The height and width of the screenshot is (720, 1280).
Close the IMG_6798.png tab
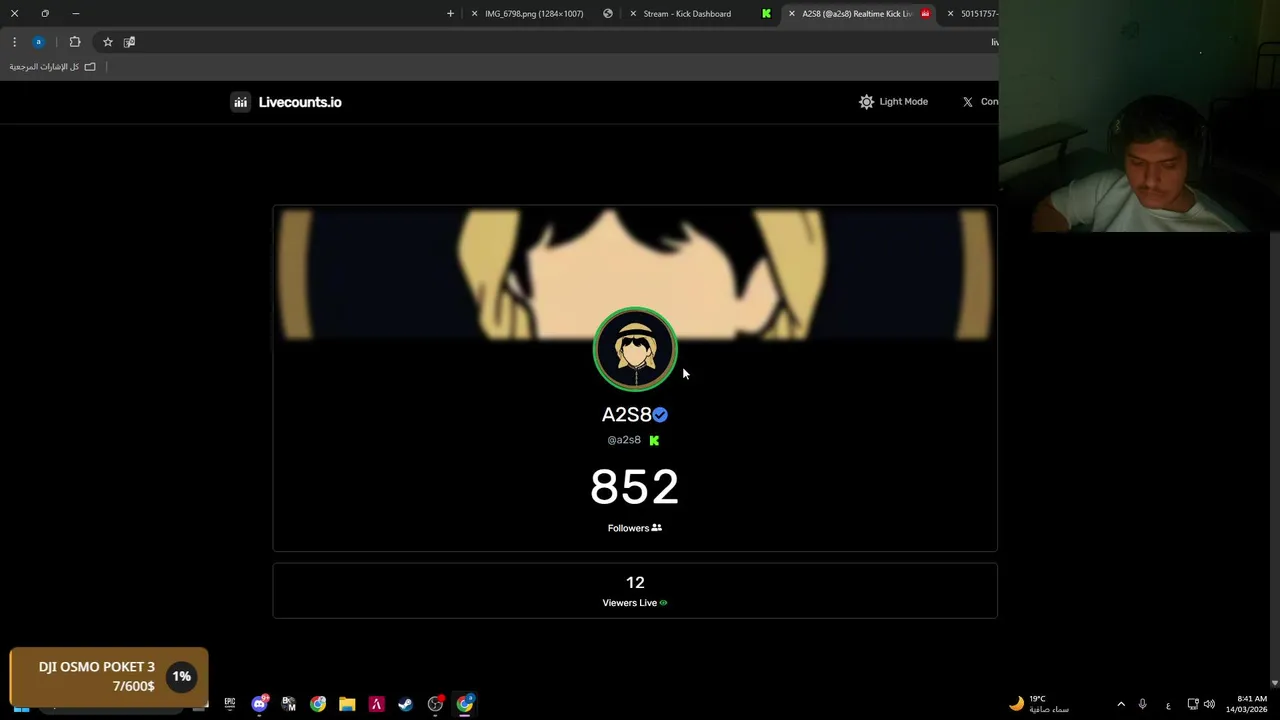tap(474, 14)
